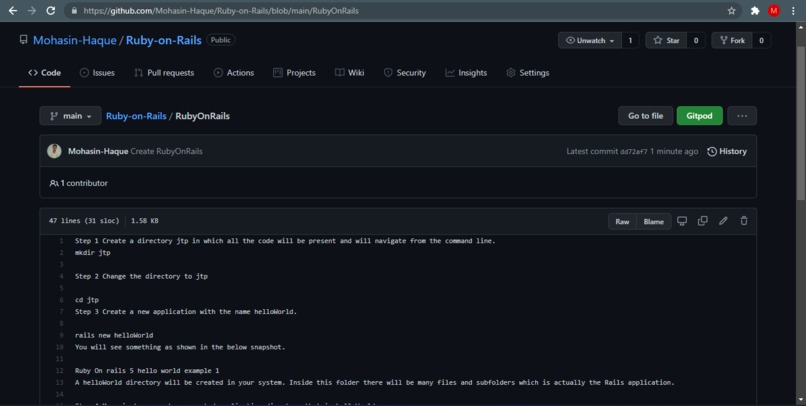Screen dimensions: 806x406
Task: Open the main branch dropdown
Action: pyautogui.click(x=70, y=116)
